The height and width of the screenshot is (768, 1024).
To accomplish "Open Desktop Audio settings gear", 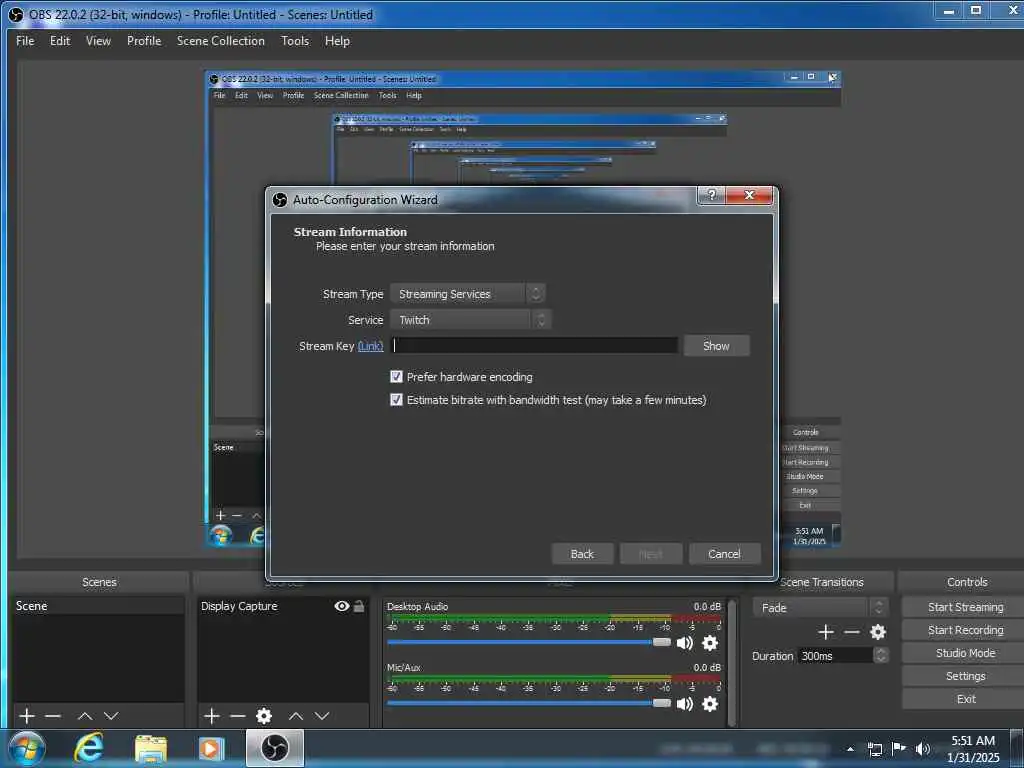I will (710, 643).
